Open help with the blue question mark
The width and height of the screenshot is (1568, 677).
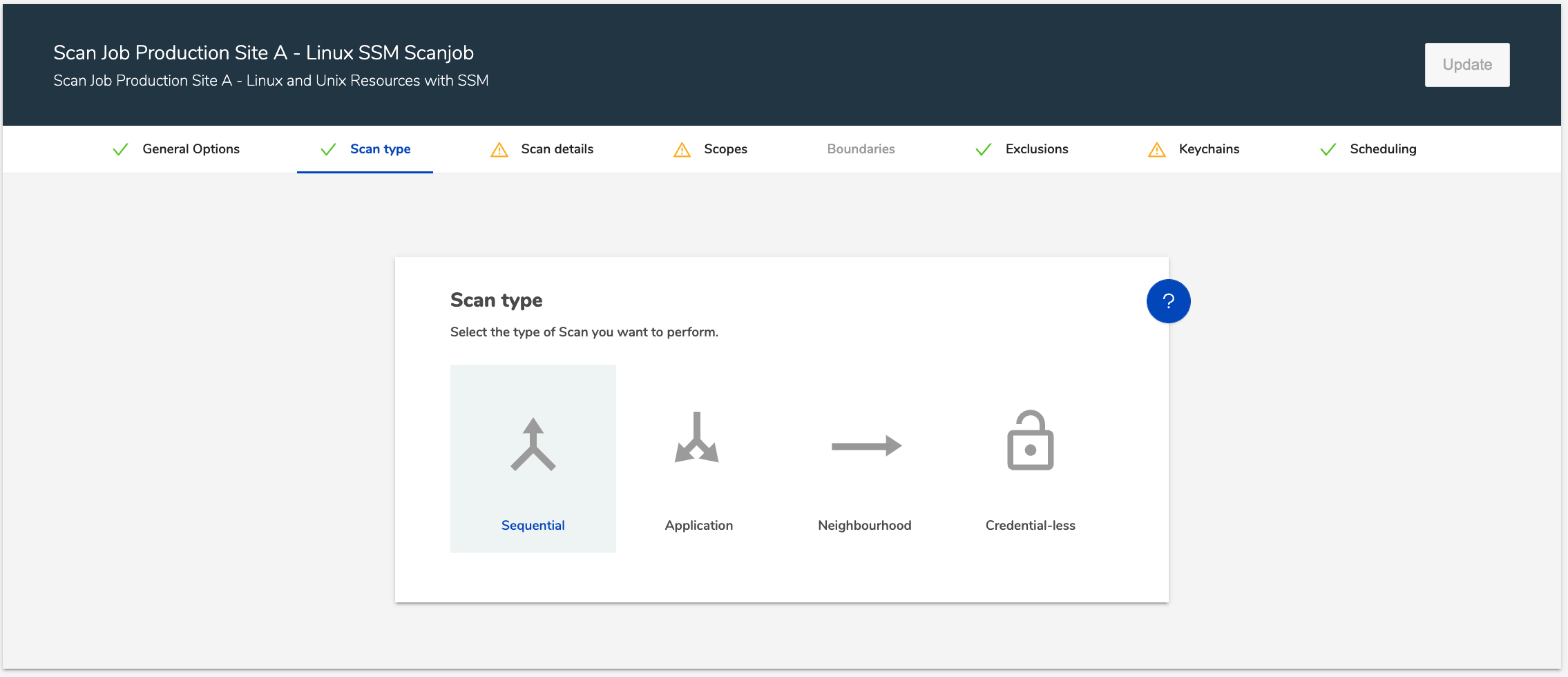[1168, 301]
